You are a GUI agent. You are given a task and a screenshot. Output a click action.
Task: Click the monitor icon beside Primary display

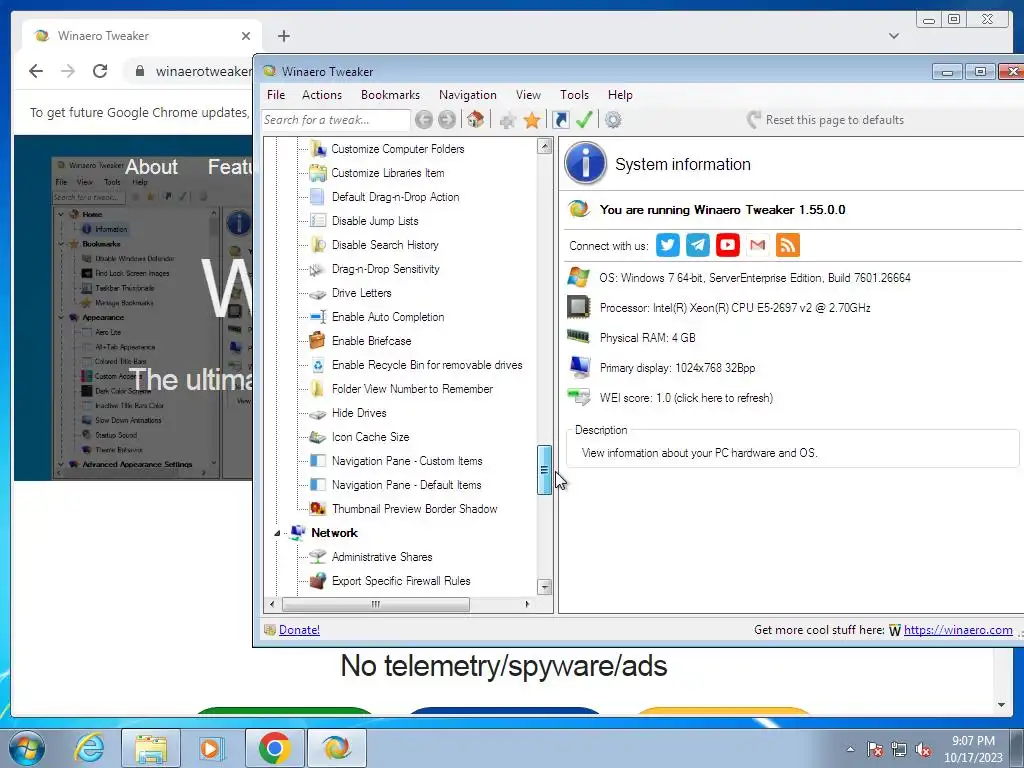coord(579,367)
